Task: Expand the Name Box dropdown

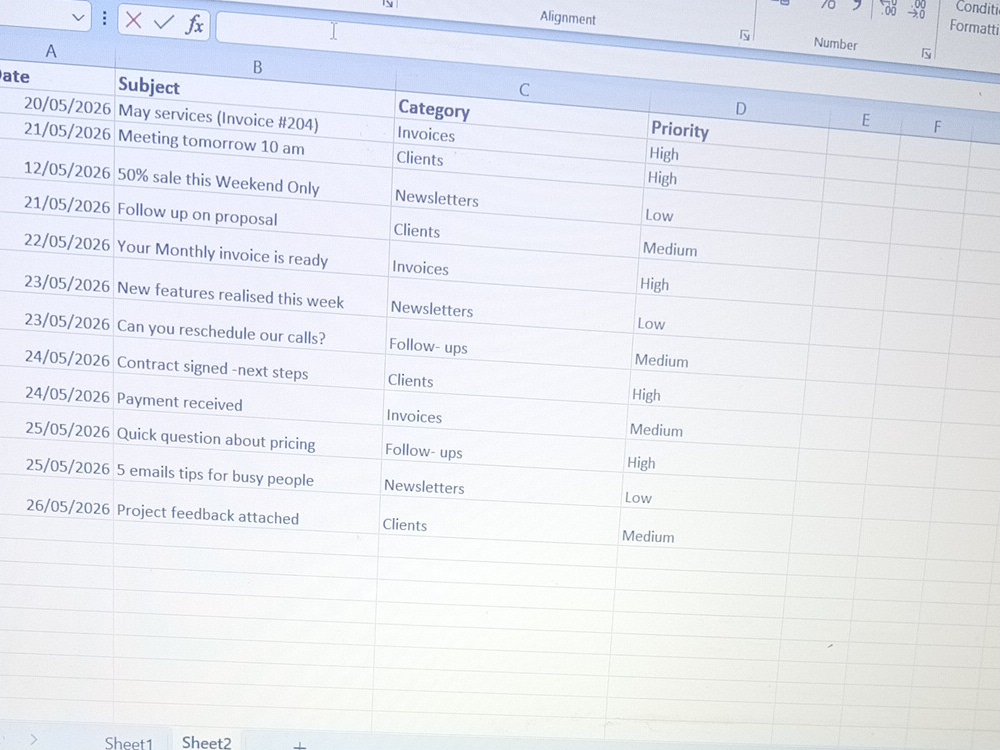Action: pos(78,17)
